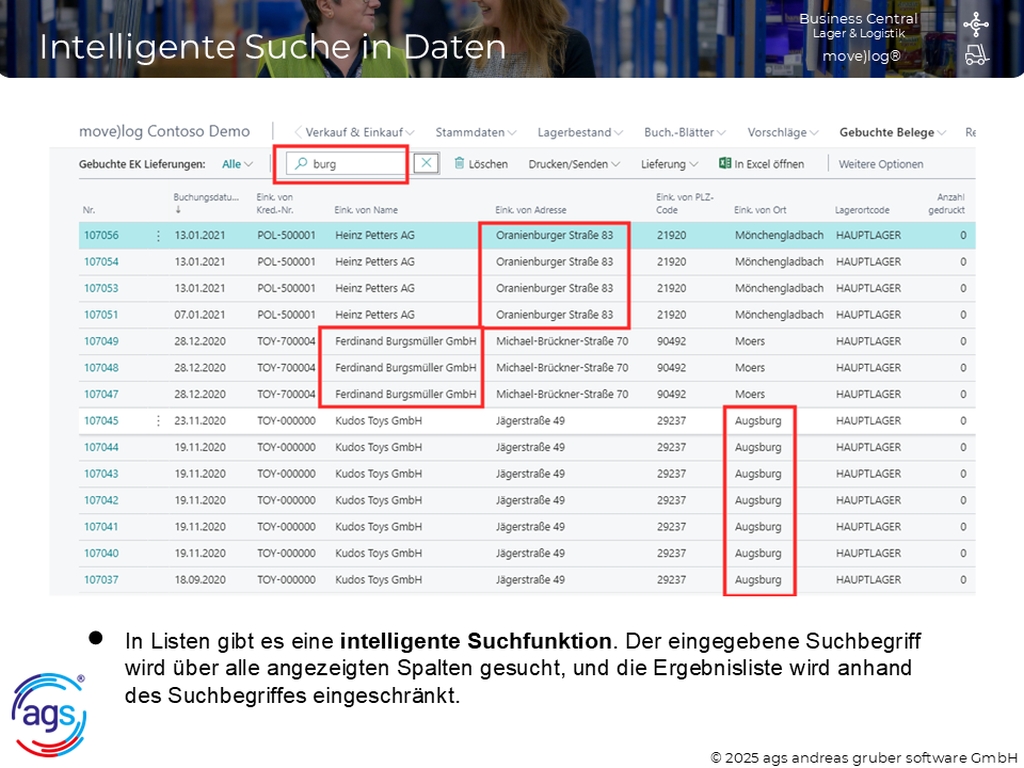Click the Anzahl gedruckt column header
Image resolution: width=1024 pixels, height=768 pixels.
[x=946, y=204]
